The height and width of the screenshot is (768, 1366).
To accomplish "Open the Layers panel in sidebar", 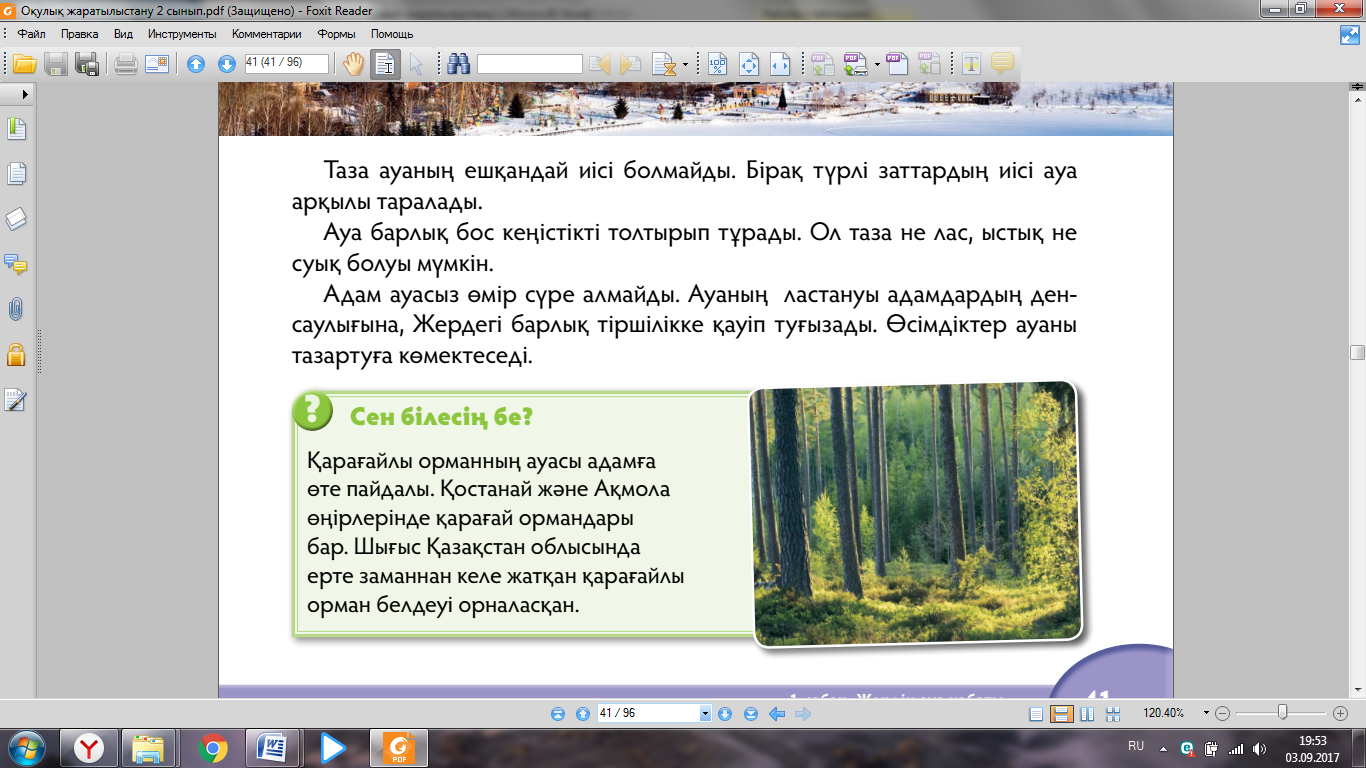I will tap(17, 219).
